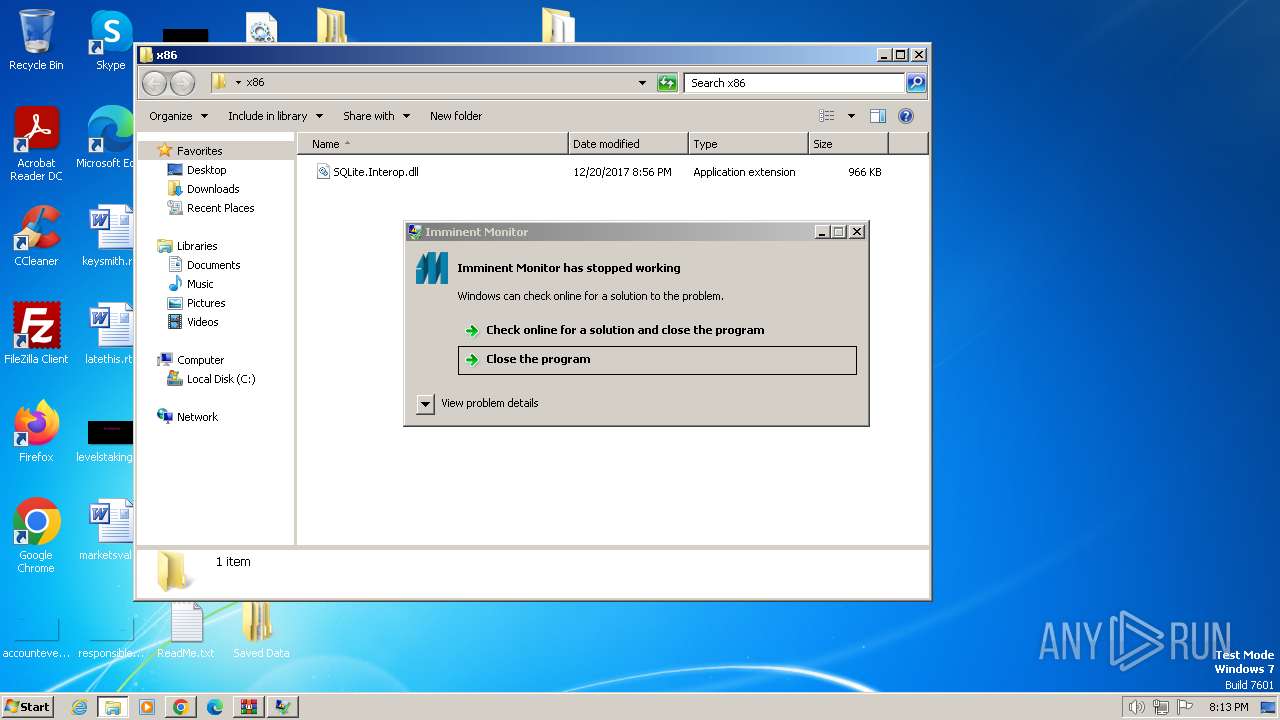The image size is (1280, 720).
Task: Minimize the x86 Explorer window
Action: 884,55
